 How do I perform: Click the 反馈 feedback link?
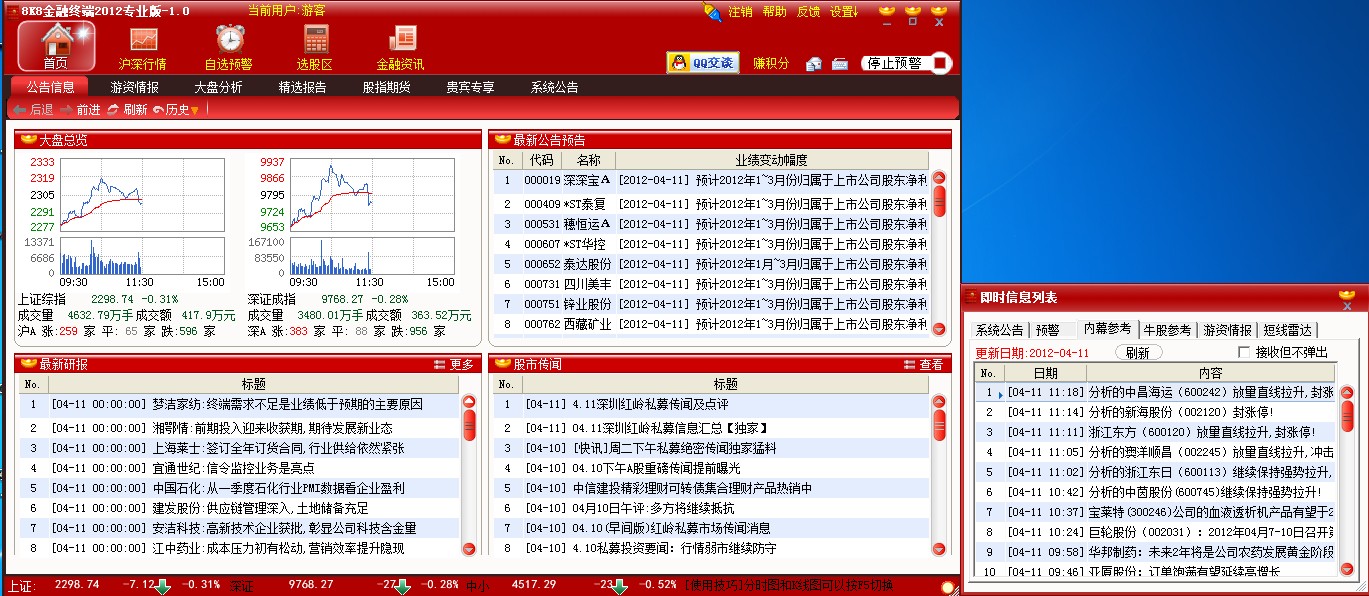tap(808, 12)
